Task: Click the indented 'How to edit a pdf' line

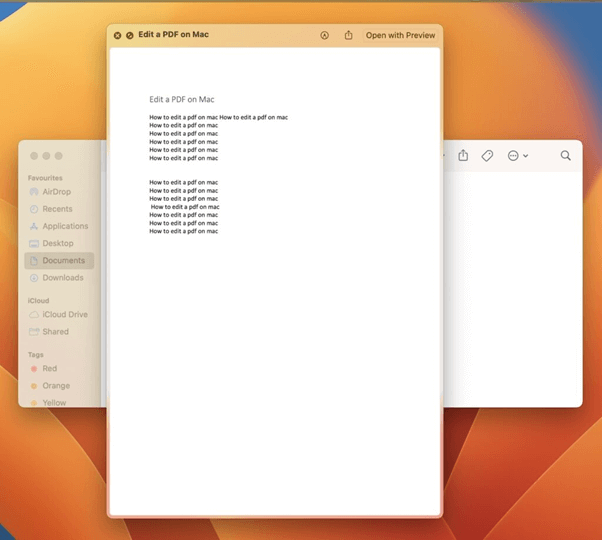Action: coord(185,207)
